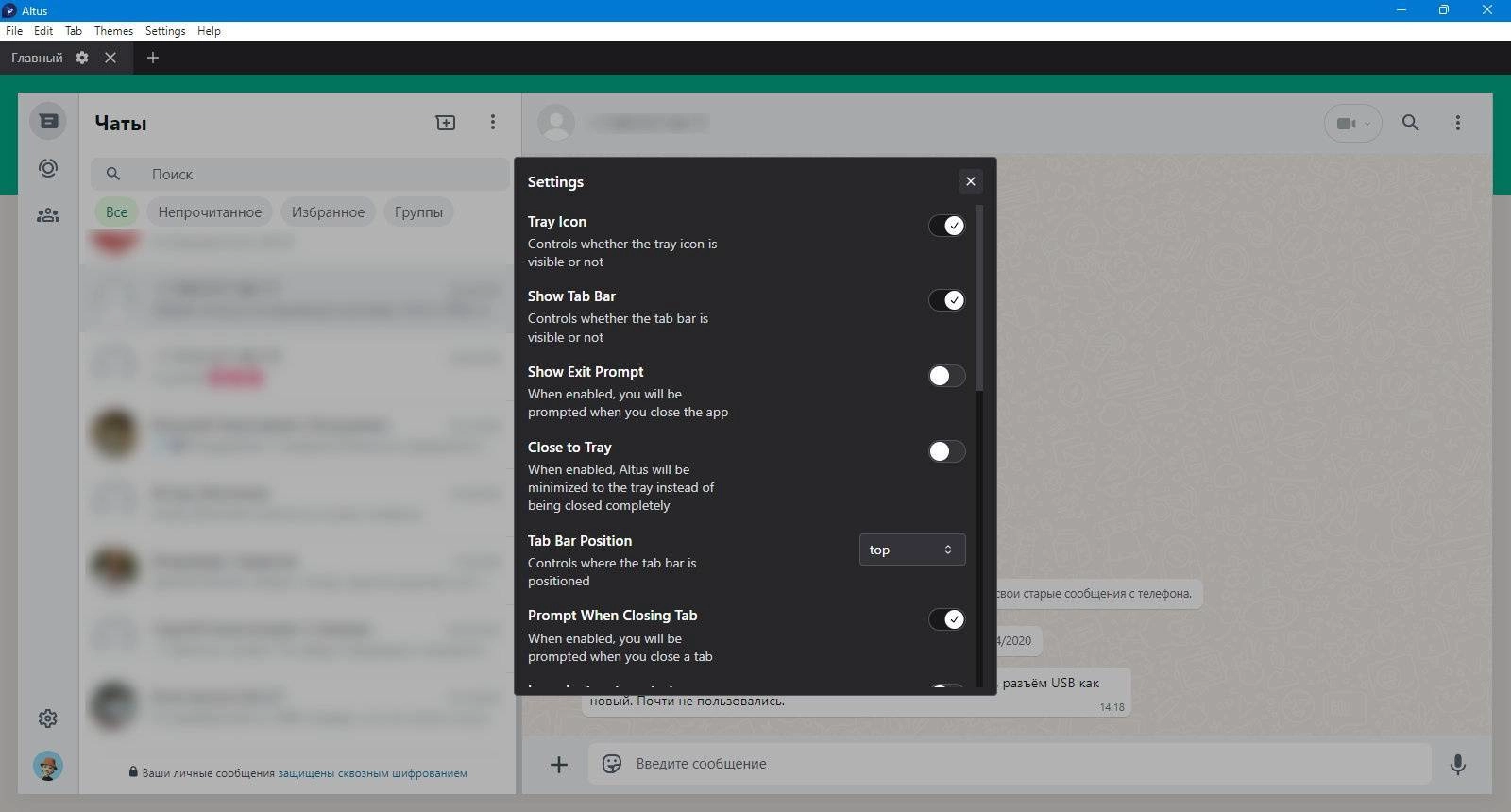The width and height of the screenshot is (1511, 812).
Task: Click the Altus app icon in title bar
Action: click(x=9, y=10)
